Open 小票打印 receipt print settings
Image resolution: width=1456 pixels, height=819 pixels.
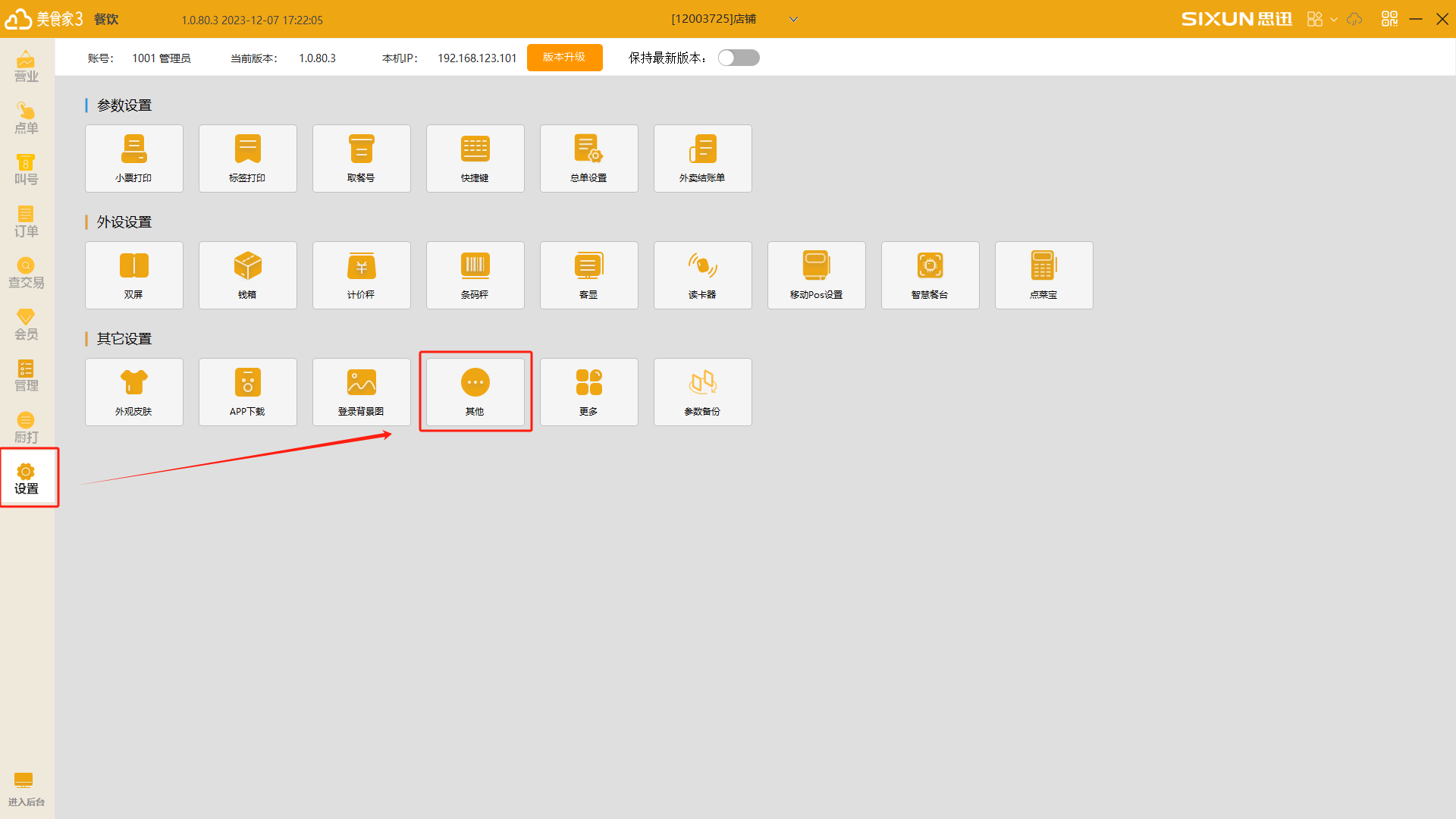tap(134, 158)
